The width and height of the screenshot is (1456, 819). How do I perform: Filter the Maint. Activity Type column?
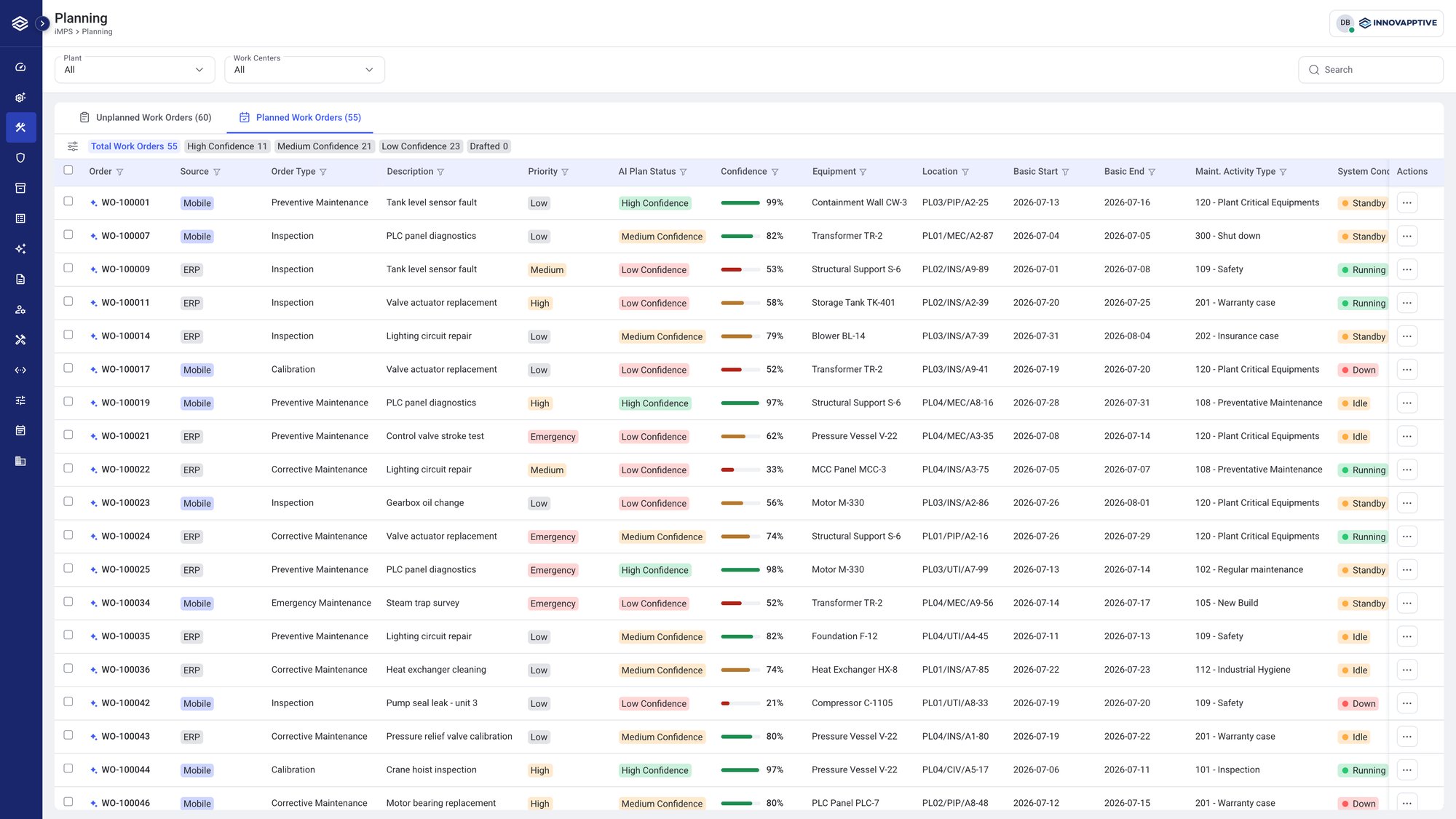click(1283, 172)
